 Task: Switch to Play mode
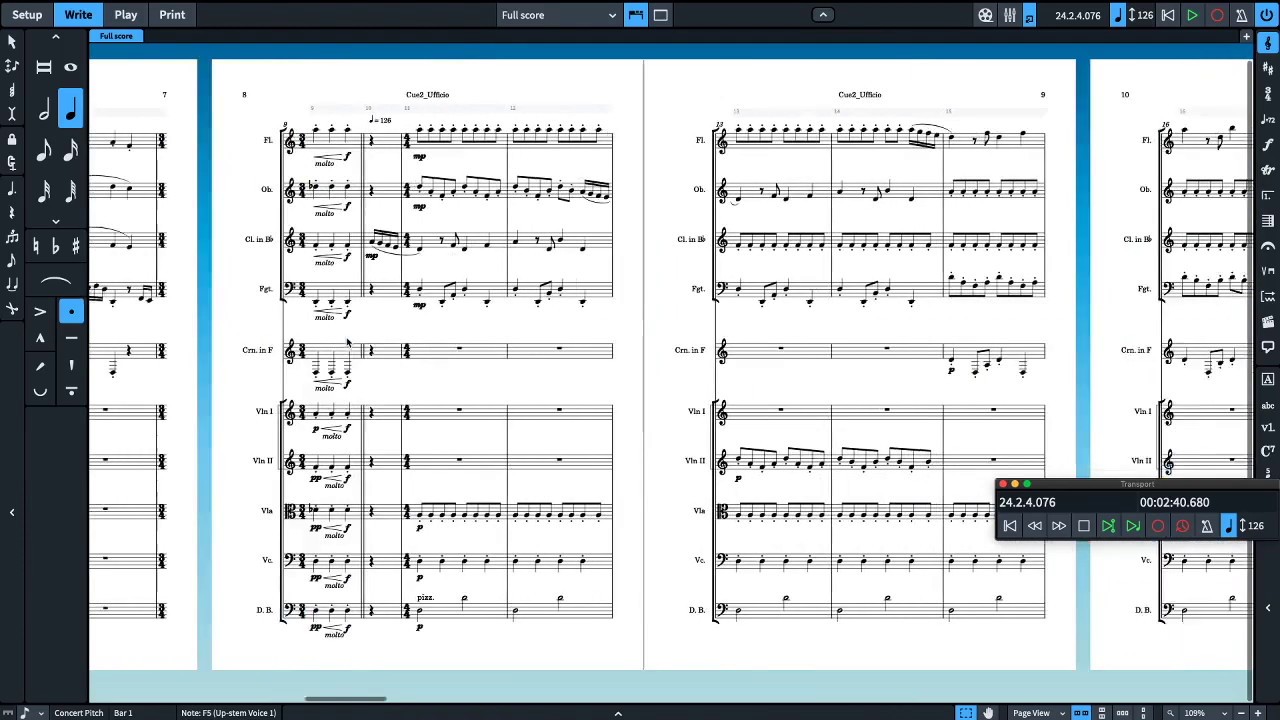125,15
